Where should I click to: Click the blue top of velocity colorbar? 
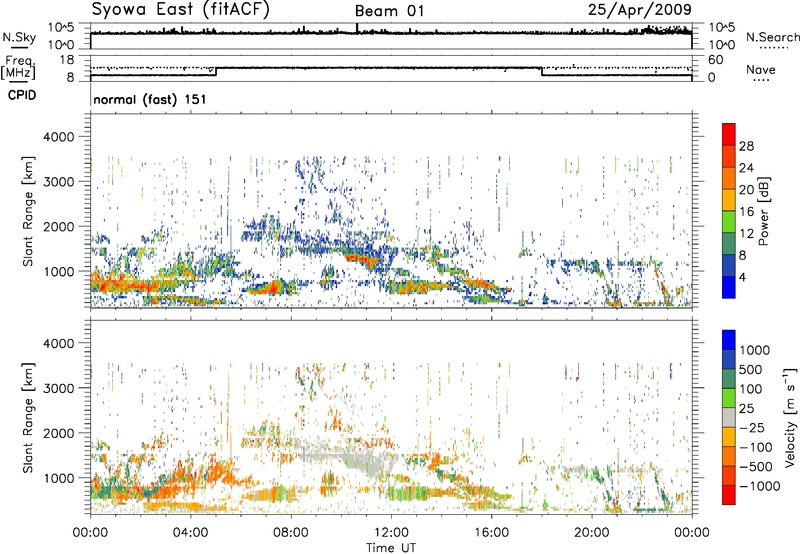coord(729,340)
